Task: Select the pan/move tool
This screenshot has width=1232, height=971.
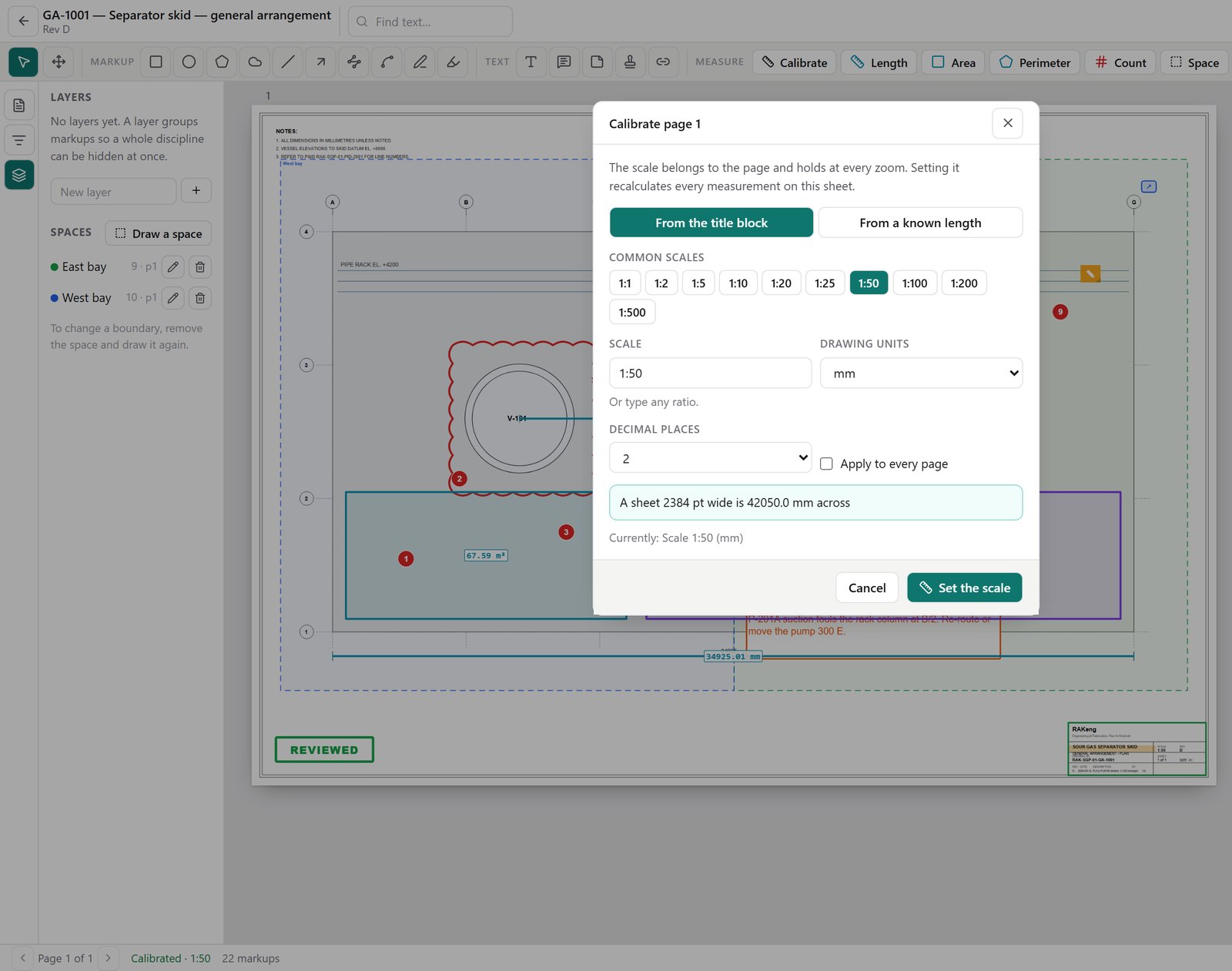Action: 59,62
